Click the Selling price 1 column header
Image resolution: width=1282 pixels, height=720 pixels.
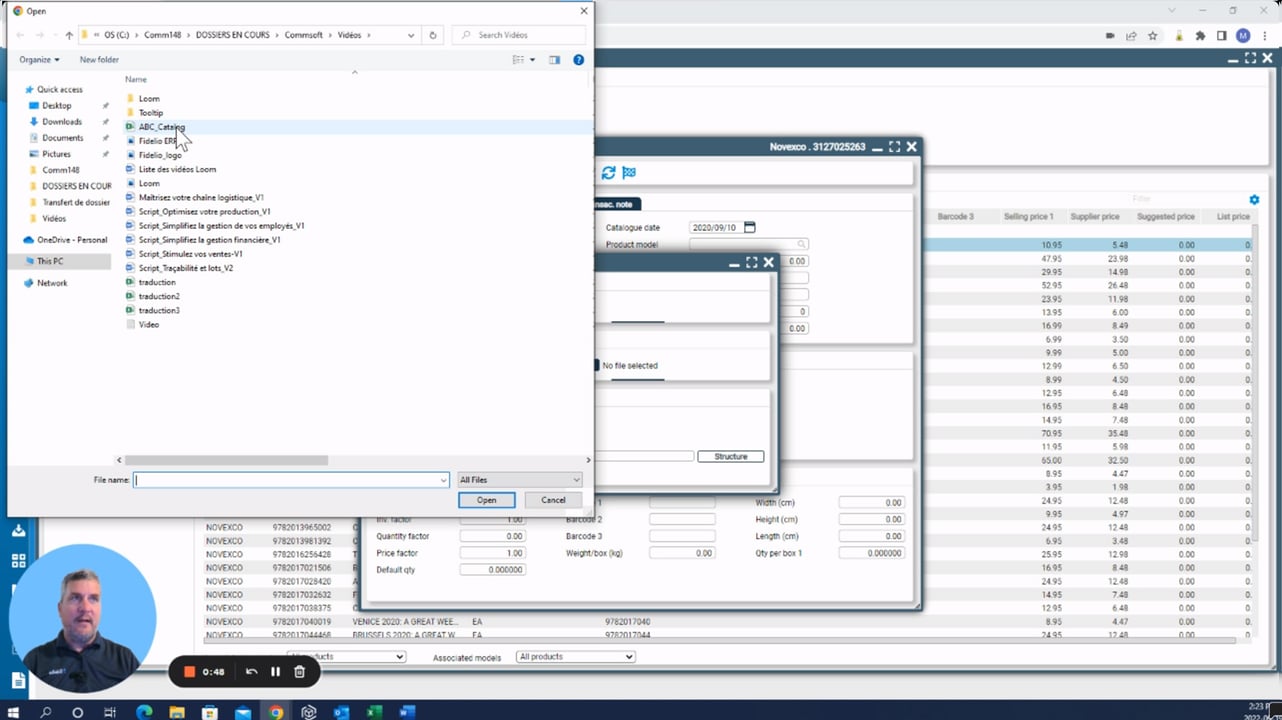tap(1029, 217)
